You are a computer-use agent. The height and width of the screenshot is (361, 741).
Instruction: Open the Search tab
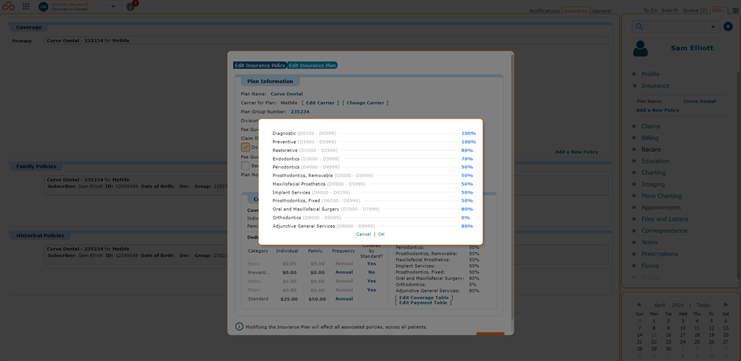point(670,10)
